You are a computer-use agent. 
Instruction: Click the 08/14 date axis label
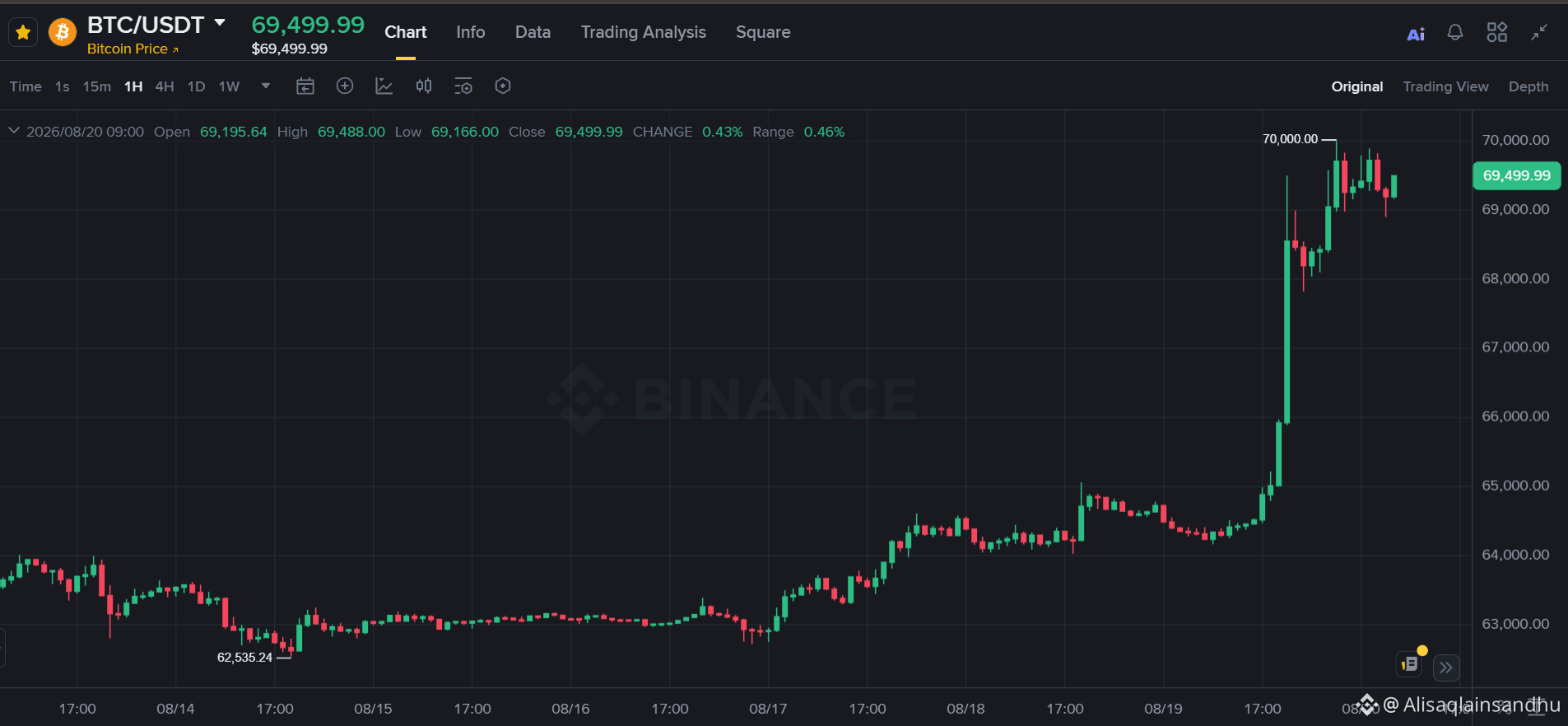point(175,709)
